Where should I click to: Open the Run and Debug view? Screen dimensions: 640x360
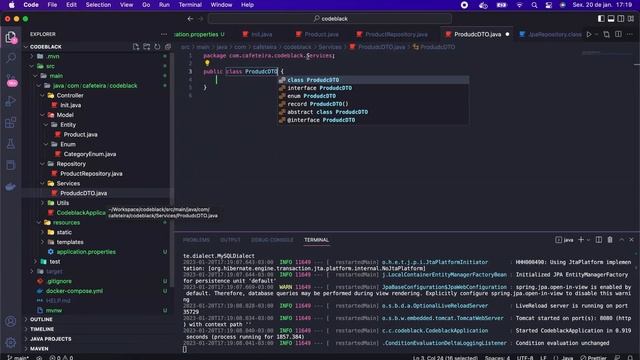pos(11,101)
